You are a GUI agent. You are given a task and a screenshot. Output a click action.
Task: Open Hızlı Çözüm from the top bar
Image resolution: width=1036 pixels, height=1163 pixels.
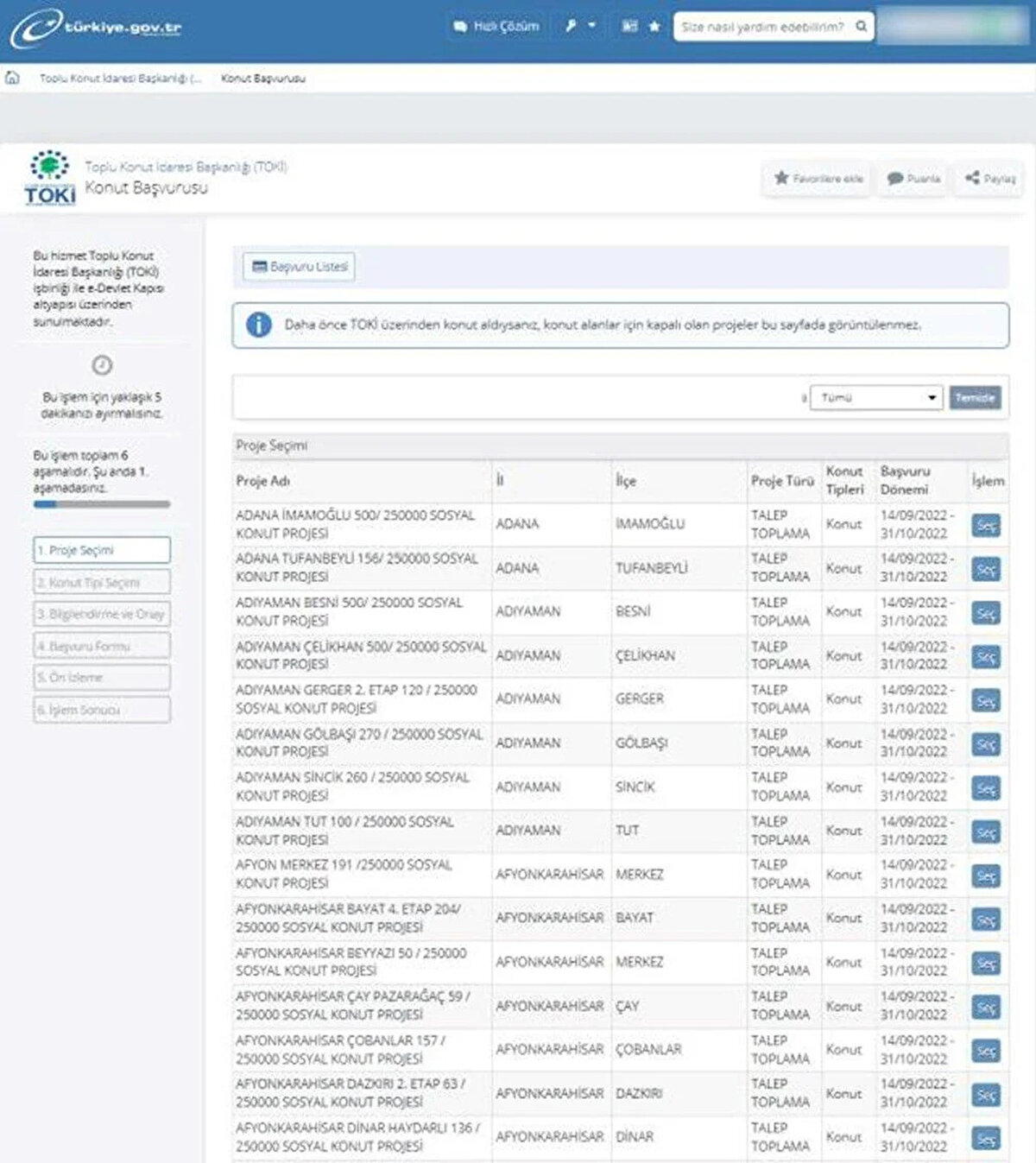499,25
